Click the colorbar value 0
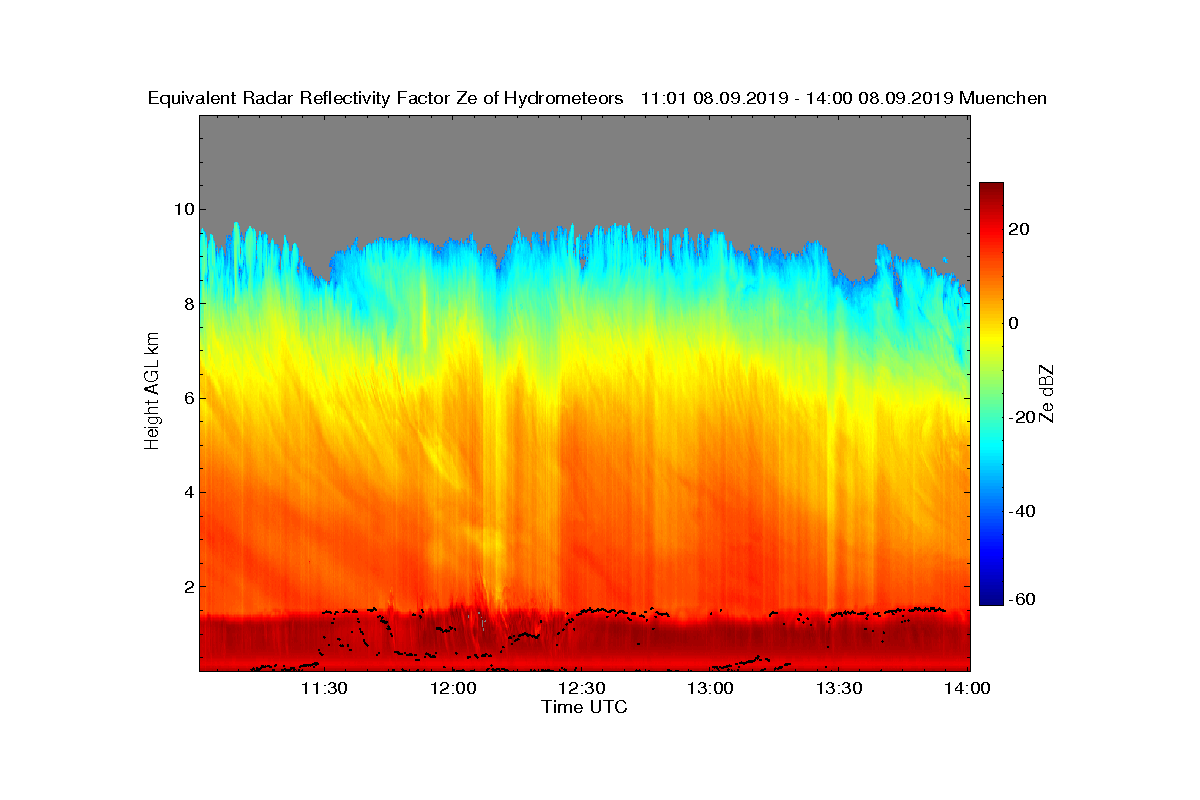The image size is (1200, 800). 1015,323
